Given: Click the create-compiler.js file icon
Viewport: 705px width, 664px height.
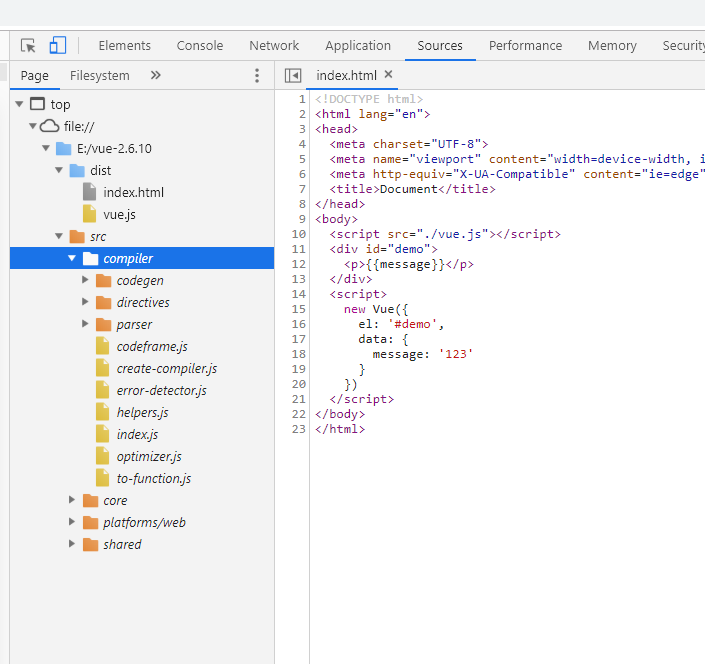Looking at the screenshot, I should tap(103, 368).
